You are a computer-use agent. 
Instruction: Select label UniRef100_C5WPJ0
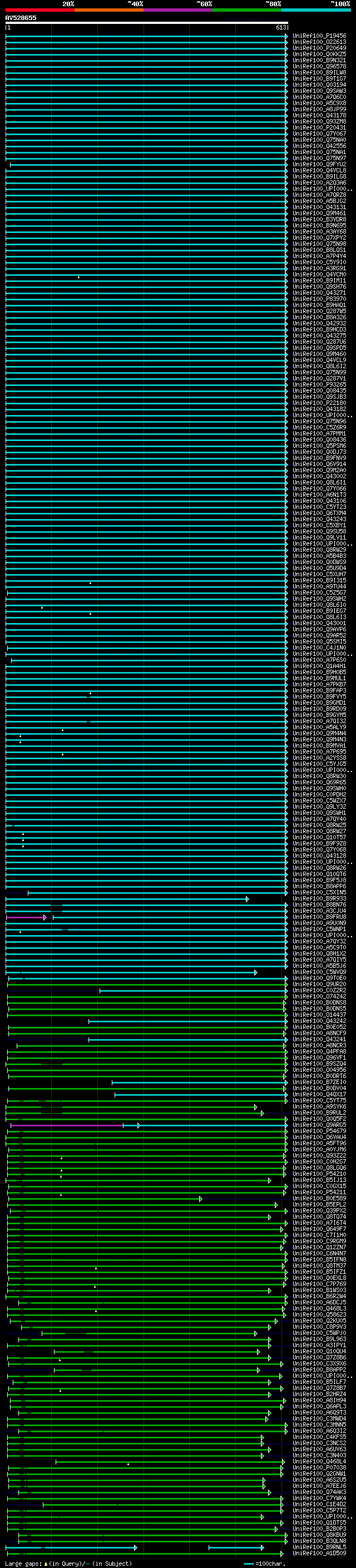click(319, 1332)
